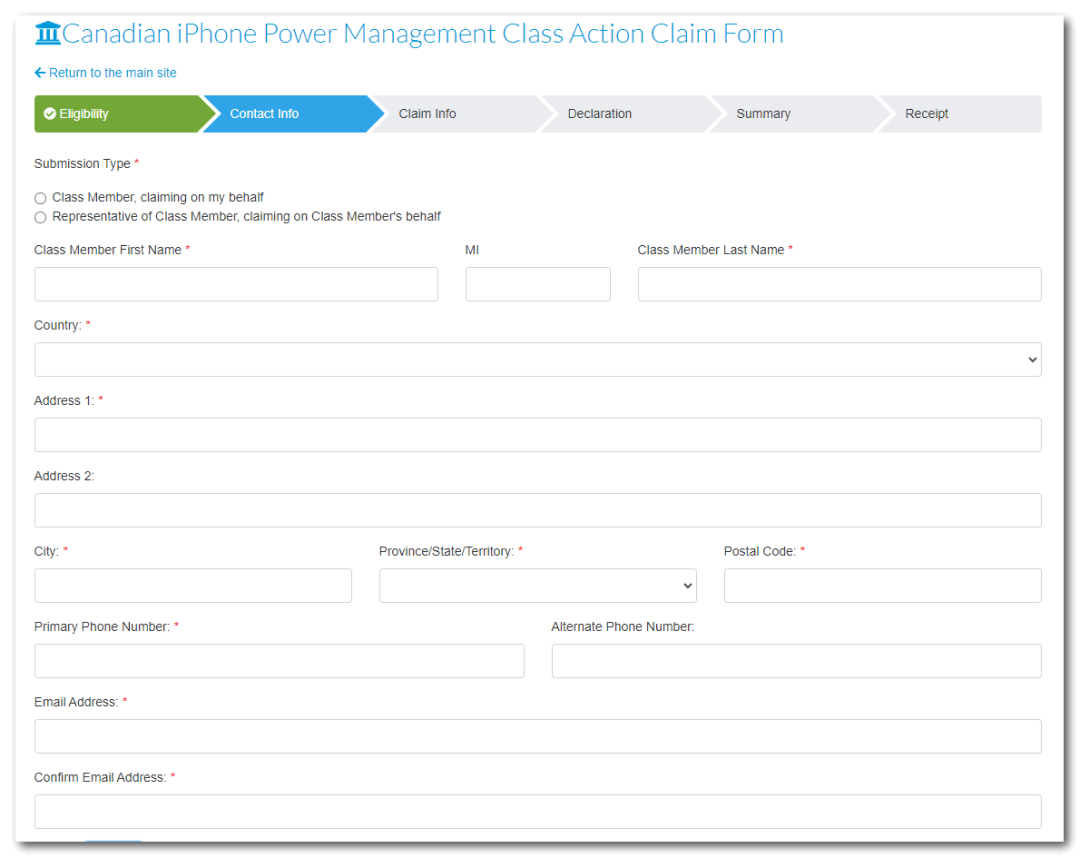Click the Alternate Phone Number label

click(623, 627)
